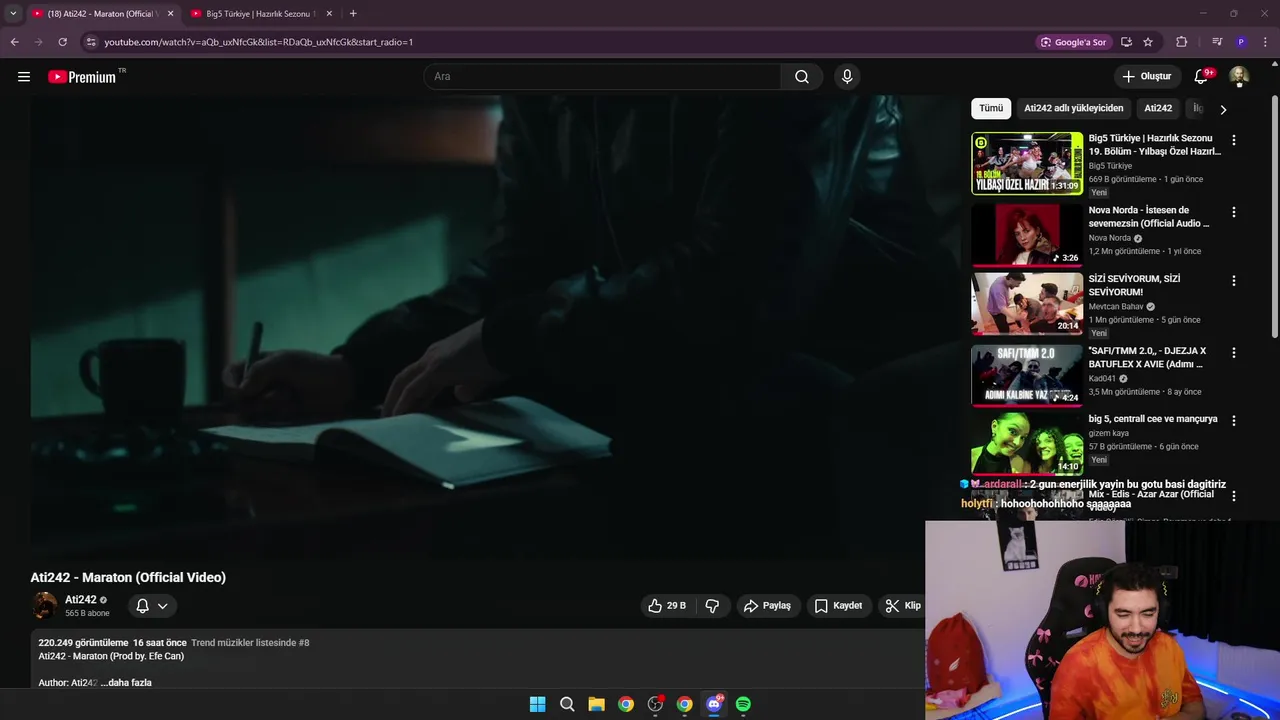Open options for Nova Norda video
Viewport: 1280px width, 720px height.
tap(1234, 212)
